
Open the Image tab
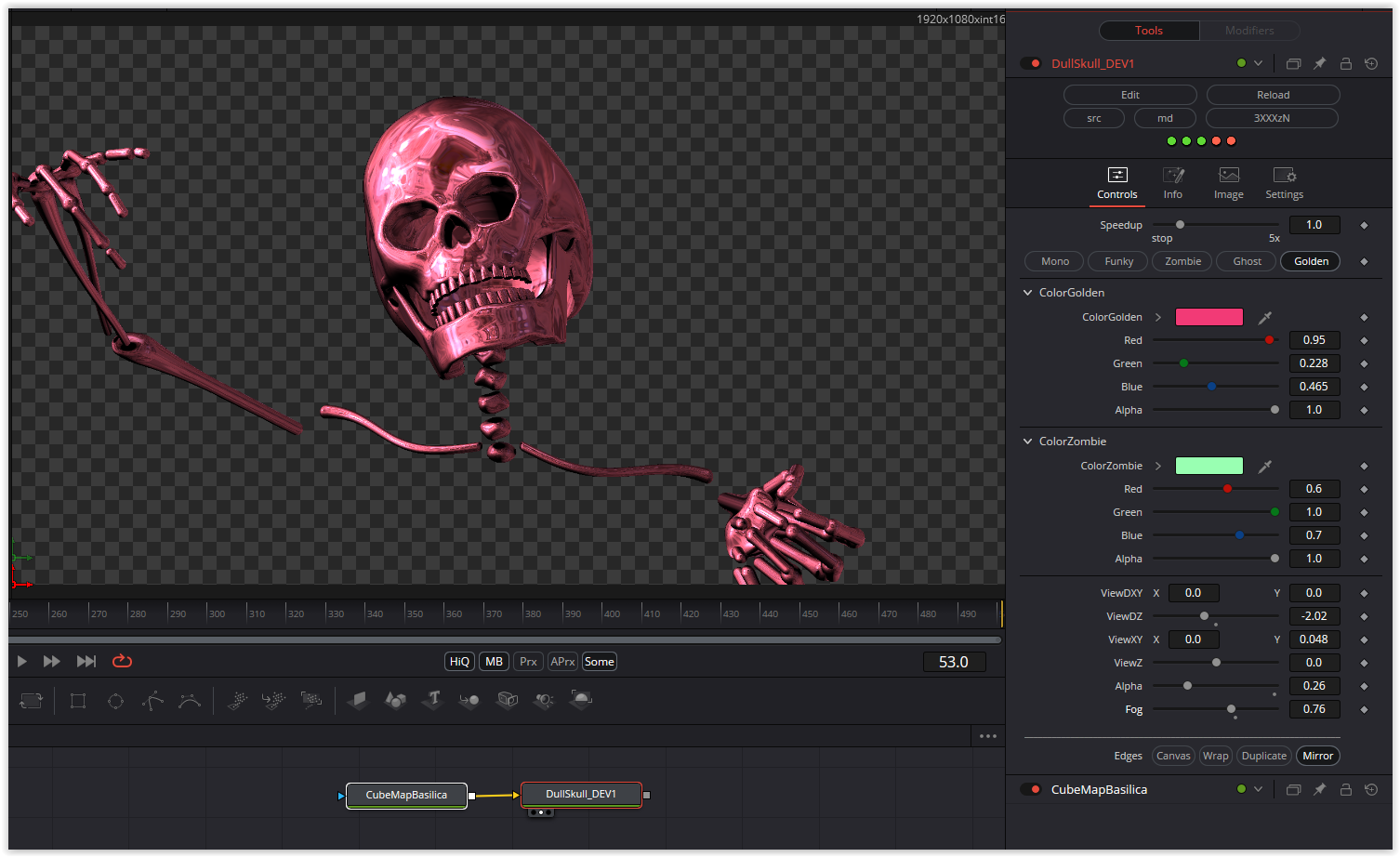tap(1229, 183)
